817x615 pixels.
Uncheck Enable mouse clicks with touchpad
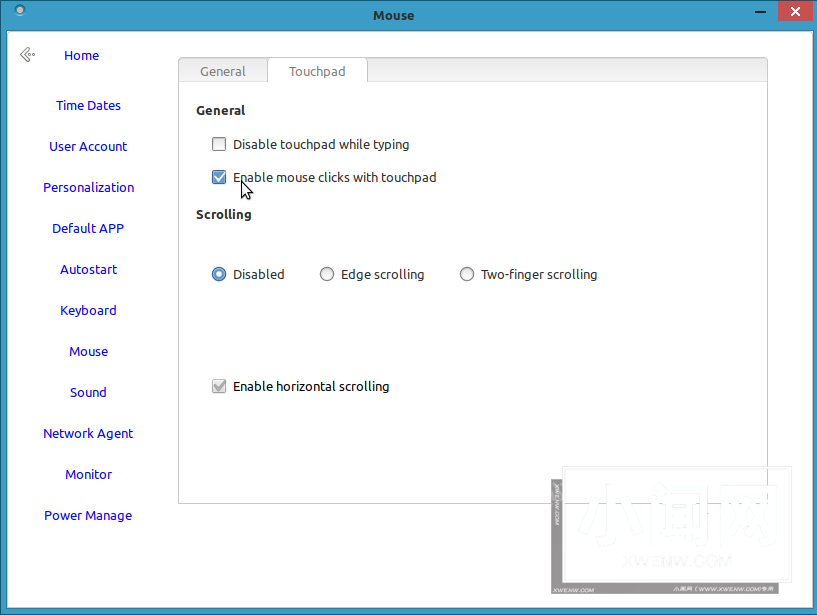click(x=219, y=177)
